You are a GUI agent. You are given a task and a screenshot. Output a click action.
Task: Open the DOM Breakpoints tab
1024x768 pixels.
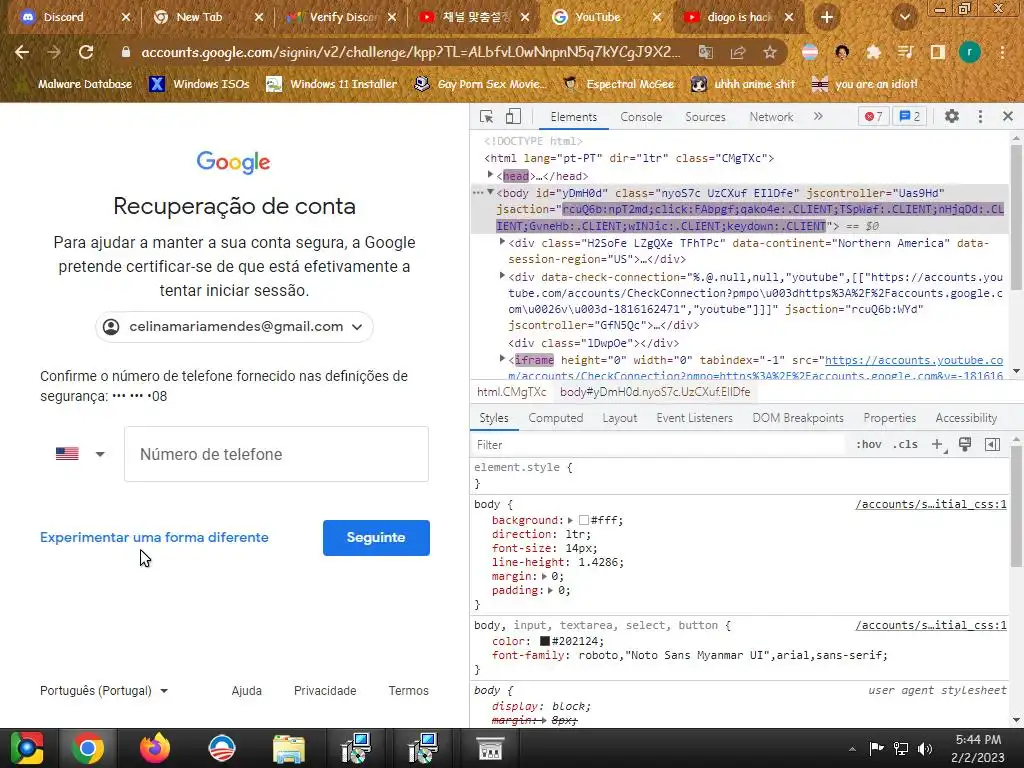798,418
